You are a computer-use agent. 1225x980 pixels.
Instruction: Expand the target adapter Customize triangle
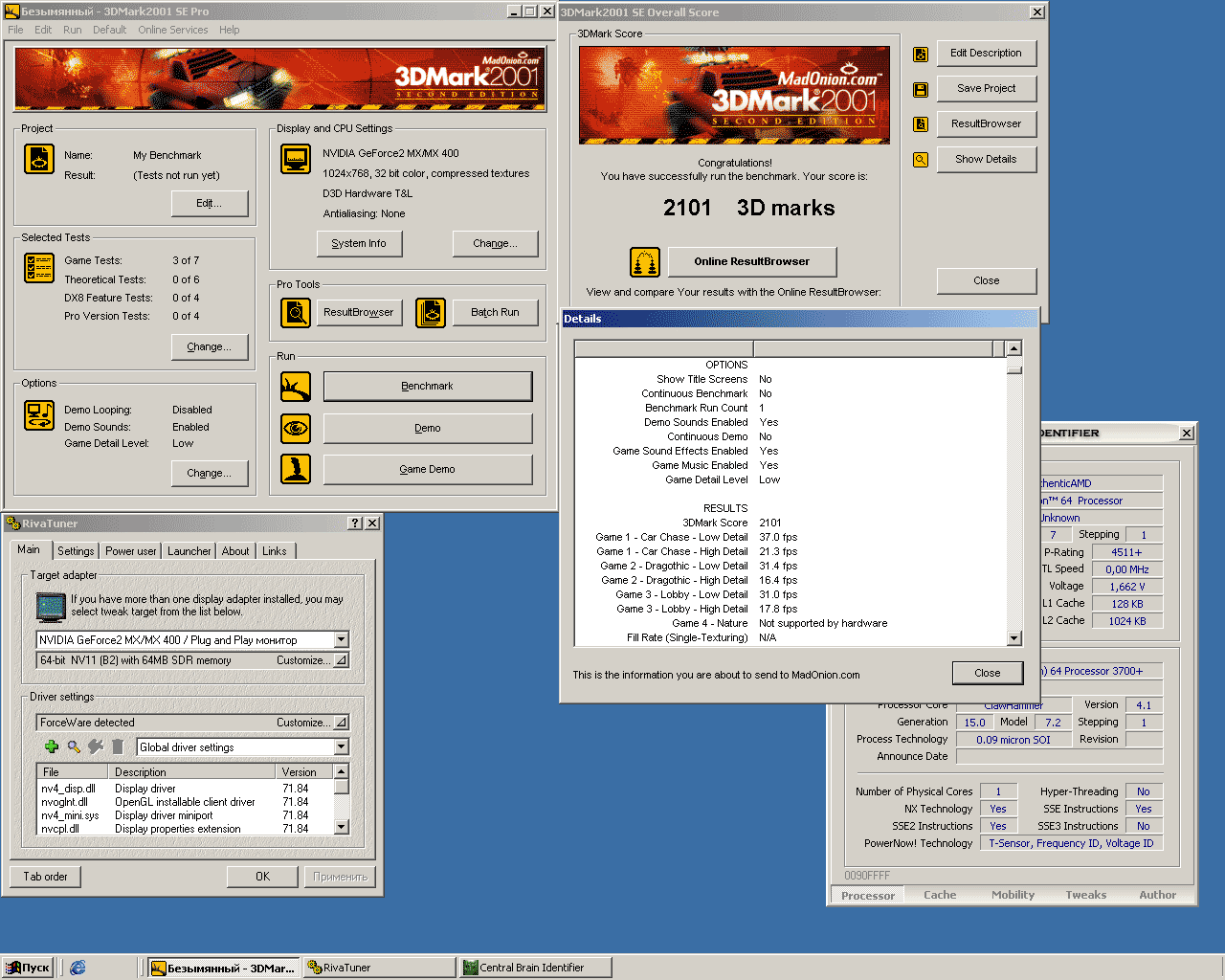click(341, 660)
